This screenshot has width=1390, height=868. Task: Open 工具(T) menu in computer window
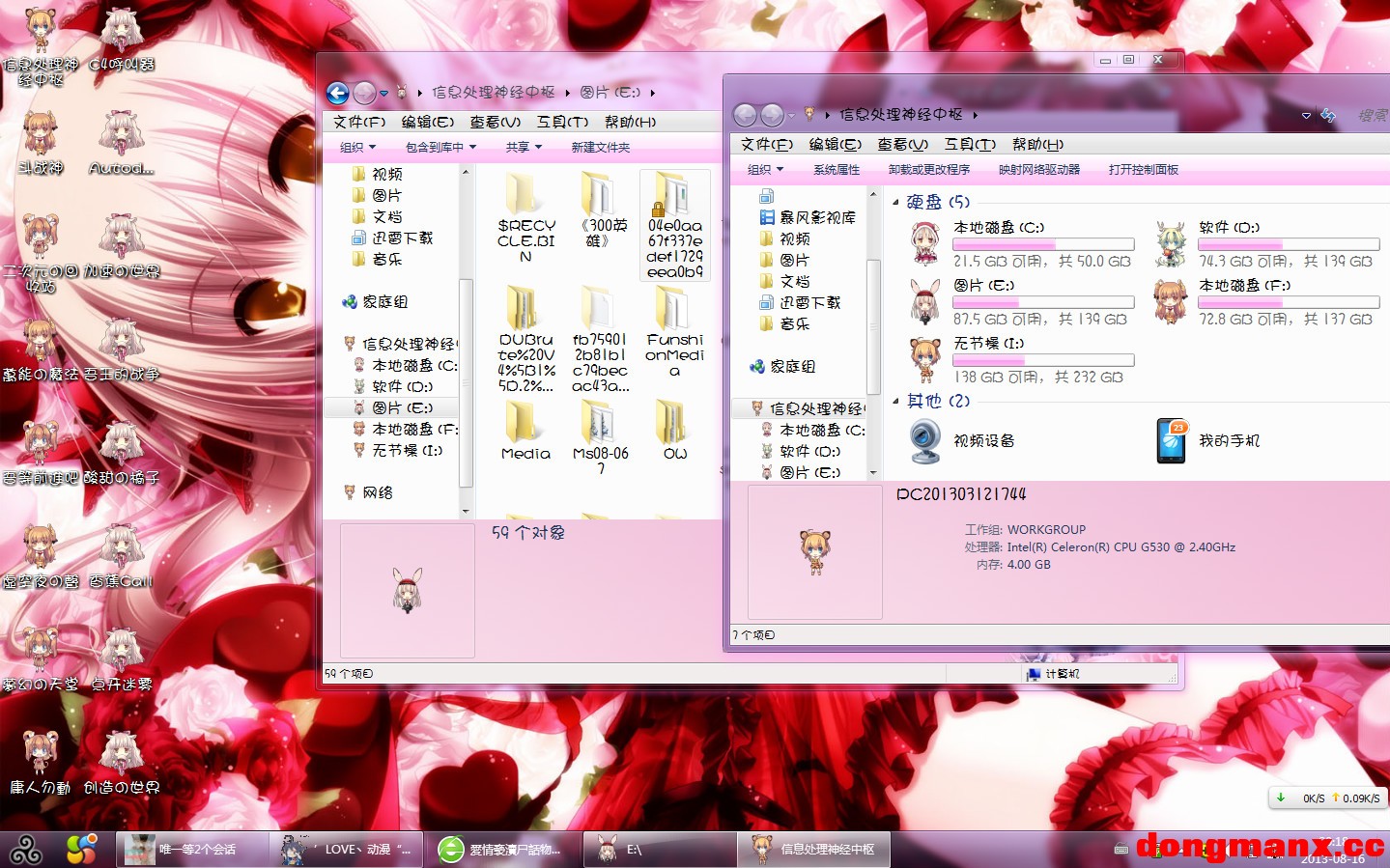(969, 145)
